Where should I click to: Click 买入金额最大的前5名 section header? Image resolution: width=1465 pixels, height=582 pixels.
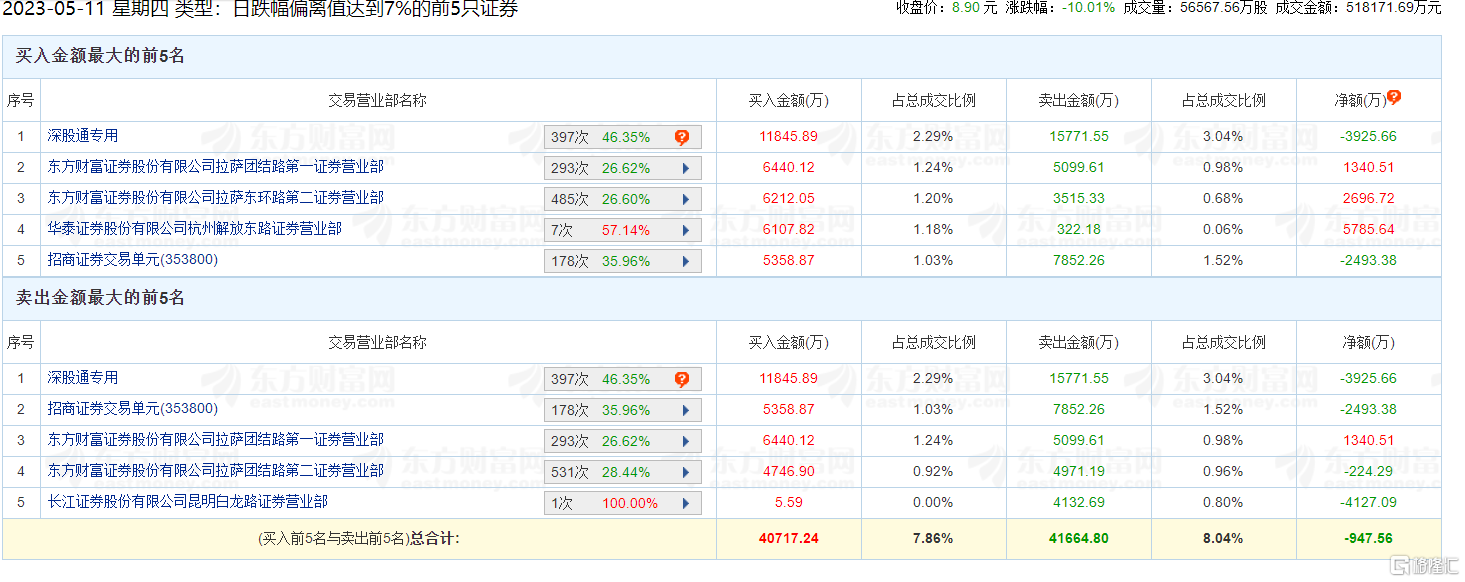click(x=100, y=56)
